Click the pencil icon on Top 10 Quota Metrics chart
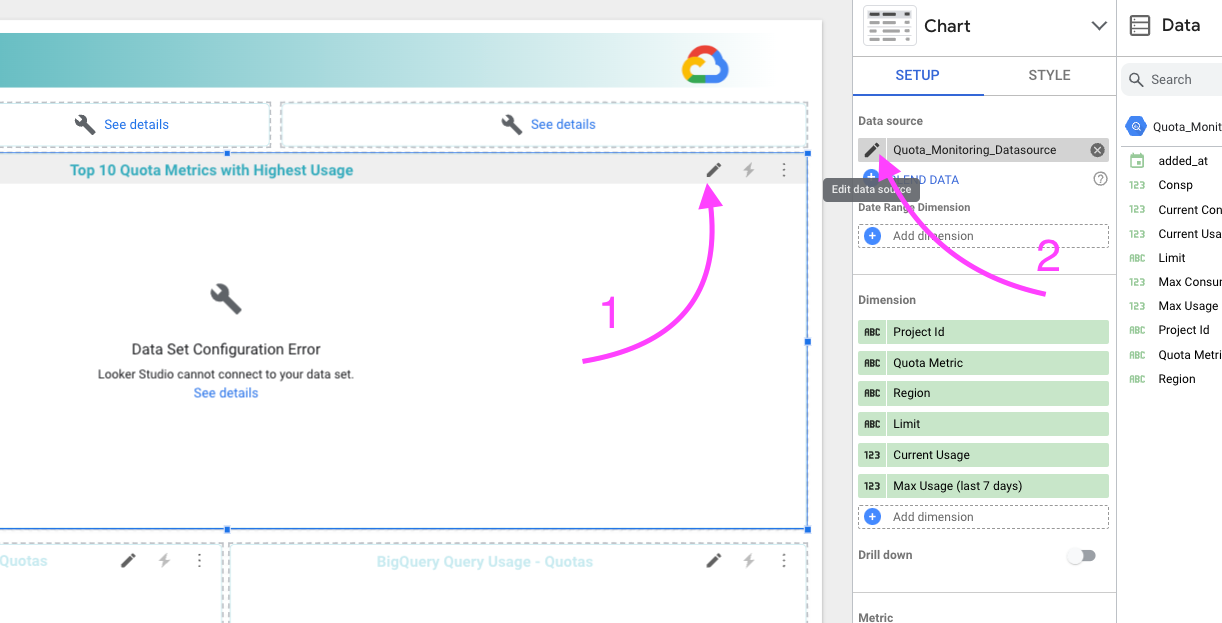Screen dimensions: 1222x623 pos(713,170)
